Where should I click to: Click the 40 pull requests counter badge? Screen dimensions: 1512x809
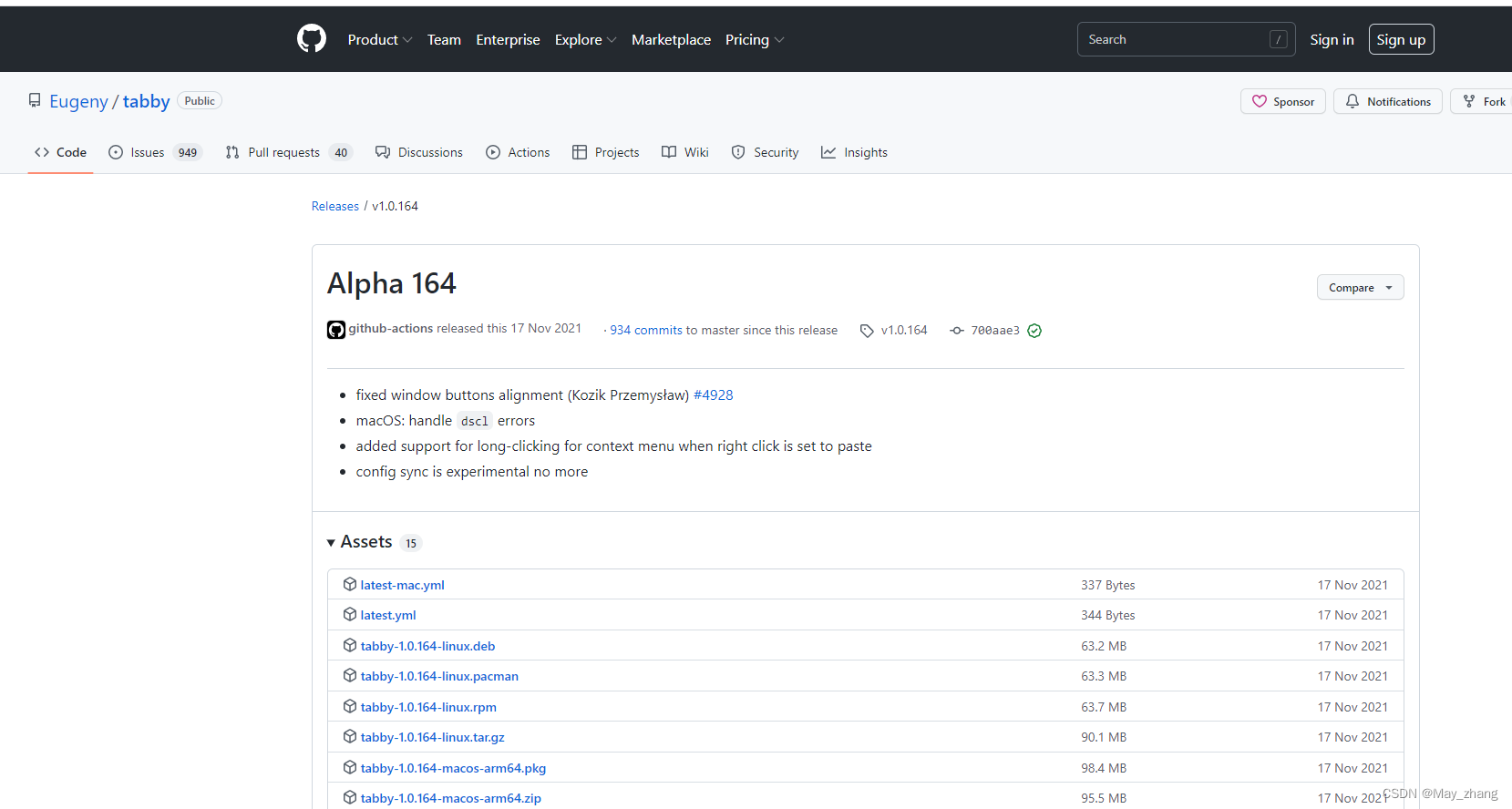click(x=341, y=153)
